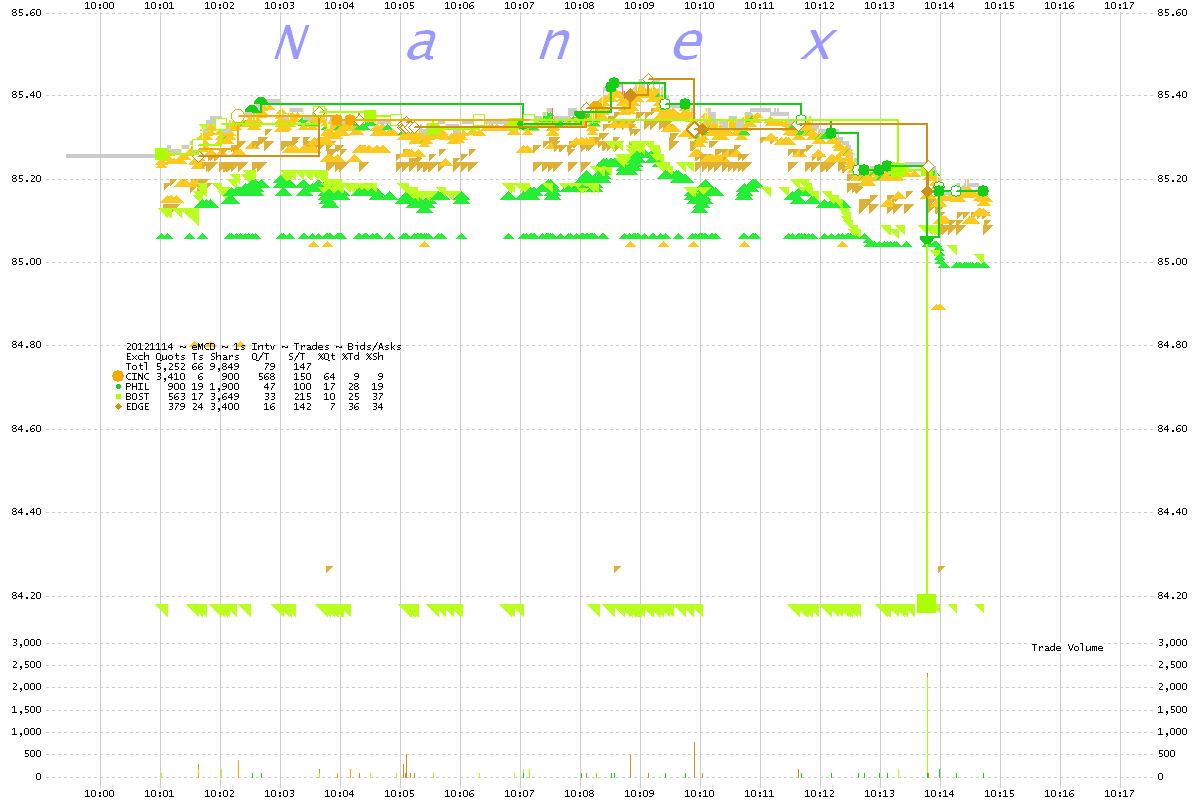1200x800 pixels.
Task: Click the green square marker at 10:01
Action: [x=162, y=154]
